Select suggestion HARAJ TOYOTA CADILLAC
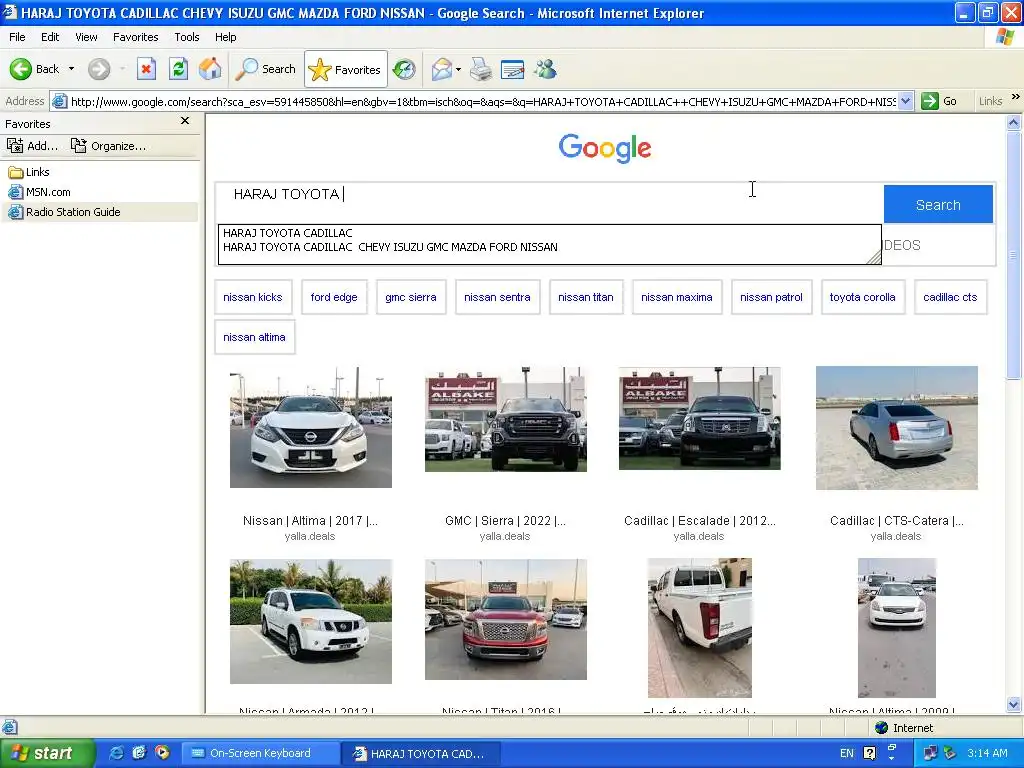The height and width of the screenshot is (768, 1024). coord(288,233)
